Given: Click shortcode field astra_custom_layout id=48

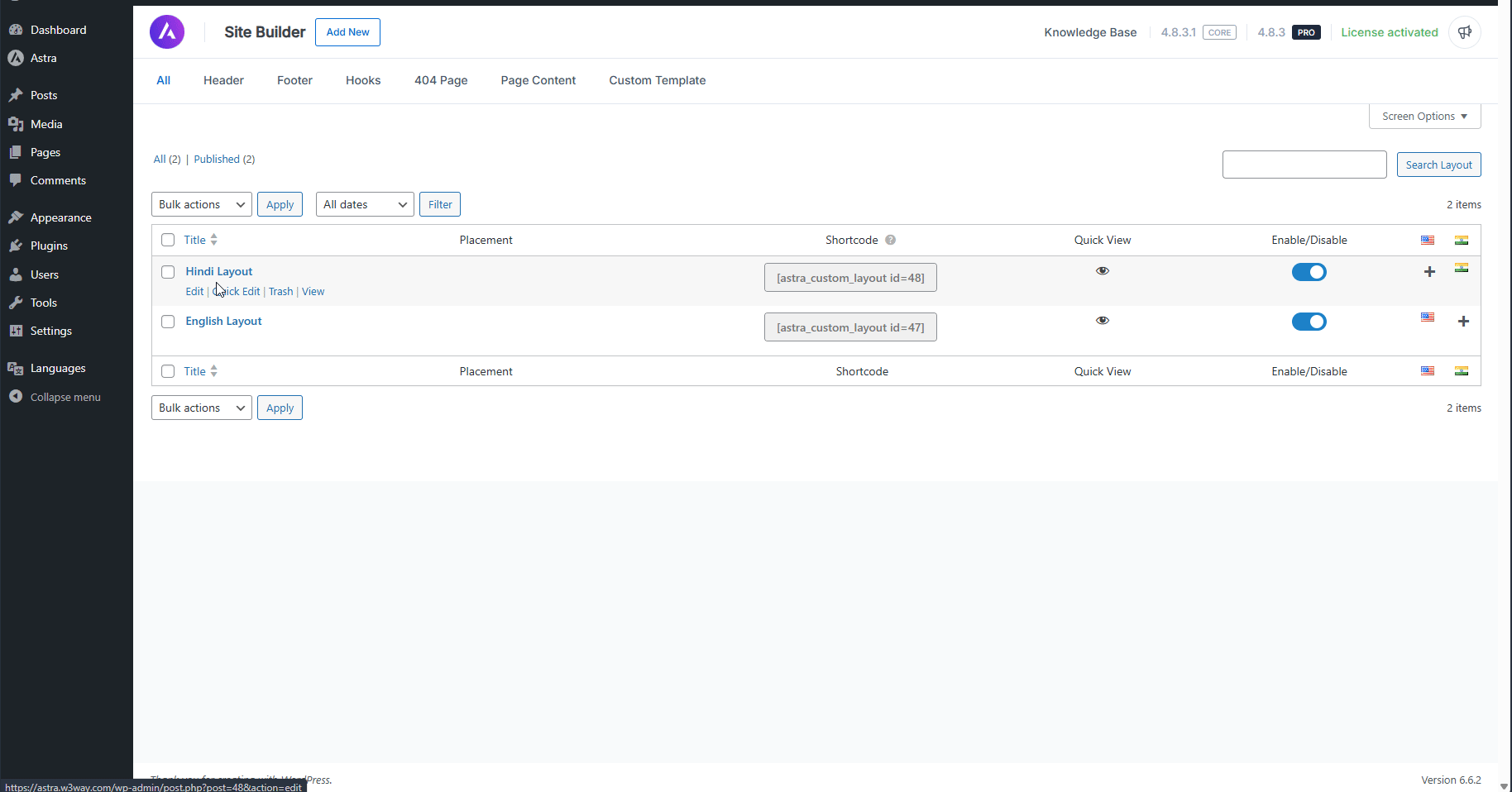Looking at the screenshot, I should pos(850,278).
